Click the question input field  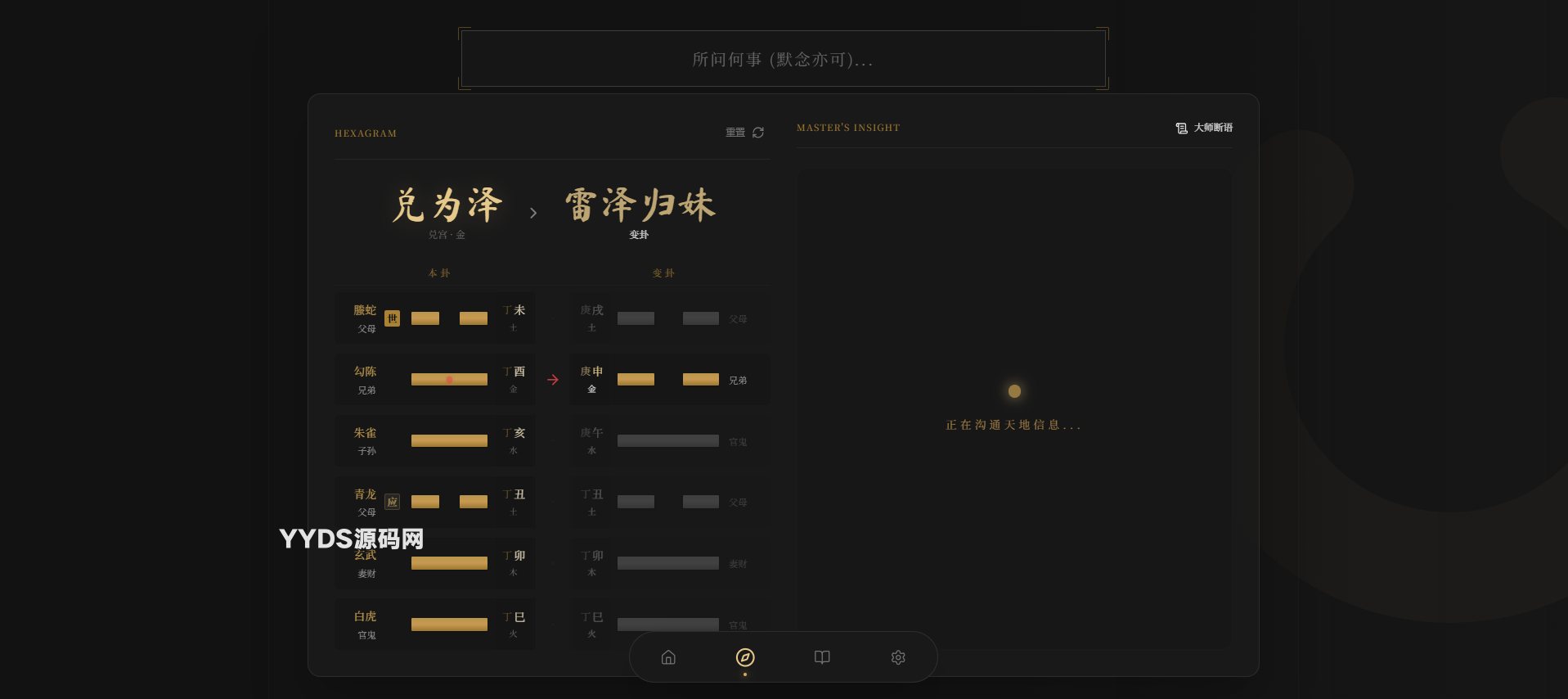click(x=783, y=59)
